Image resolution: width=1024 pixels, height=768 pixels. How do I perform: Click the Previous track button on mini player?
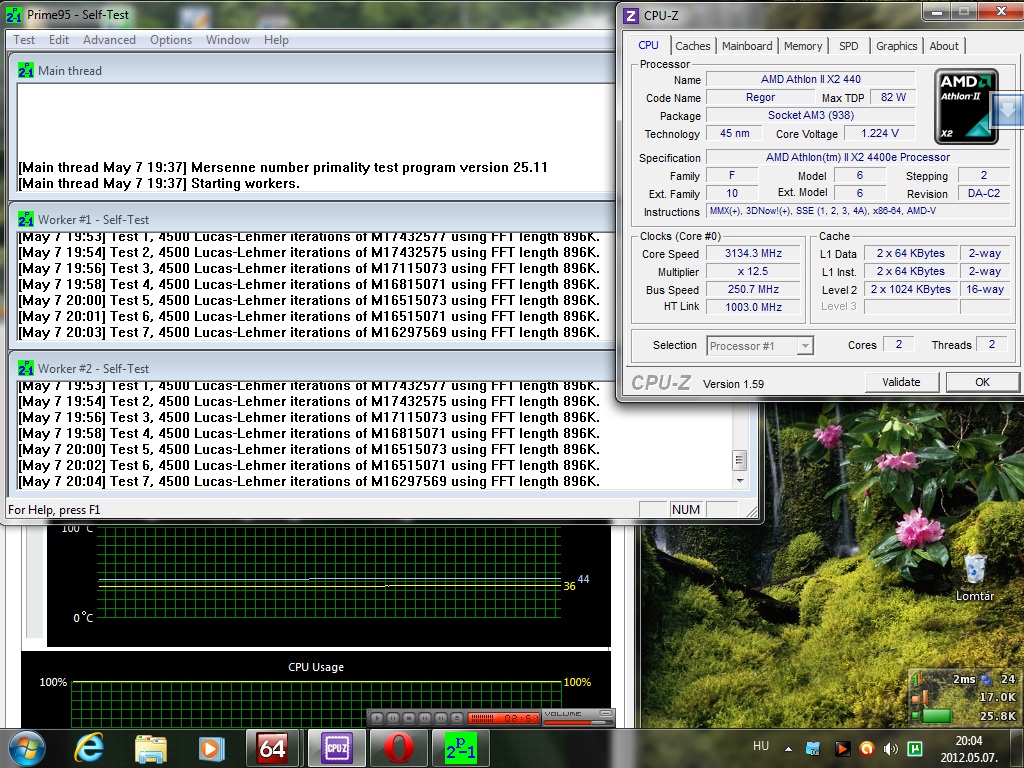pos(424,718)
